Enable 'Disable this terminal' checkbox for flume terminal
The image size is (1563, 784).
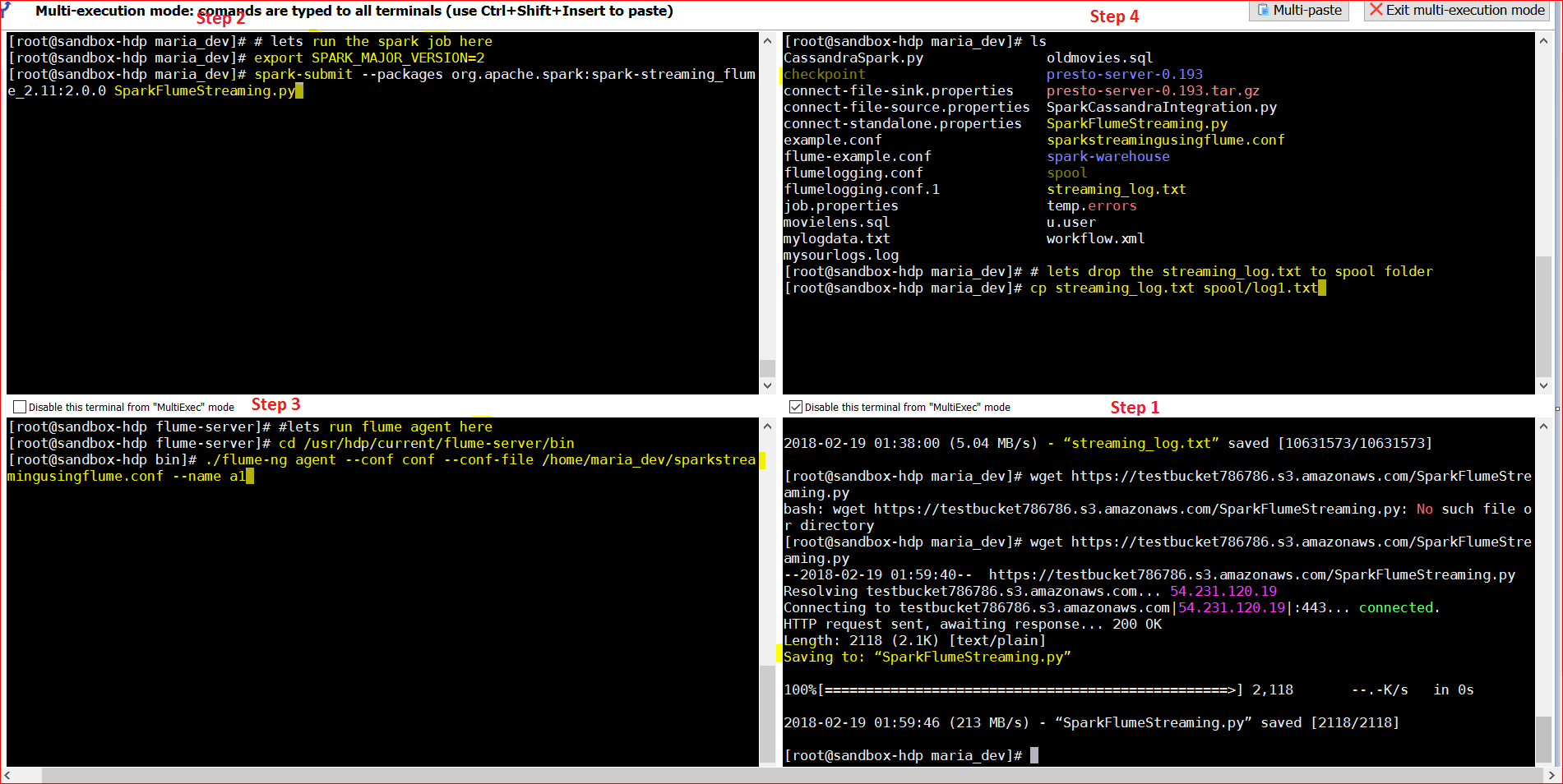[x=20, y=407]
